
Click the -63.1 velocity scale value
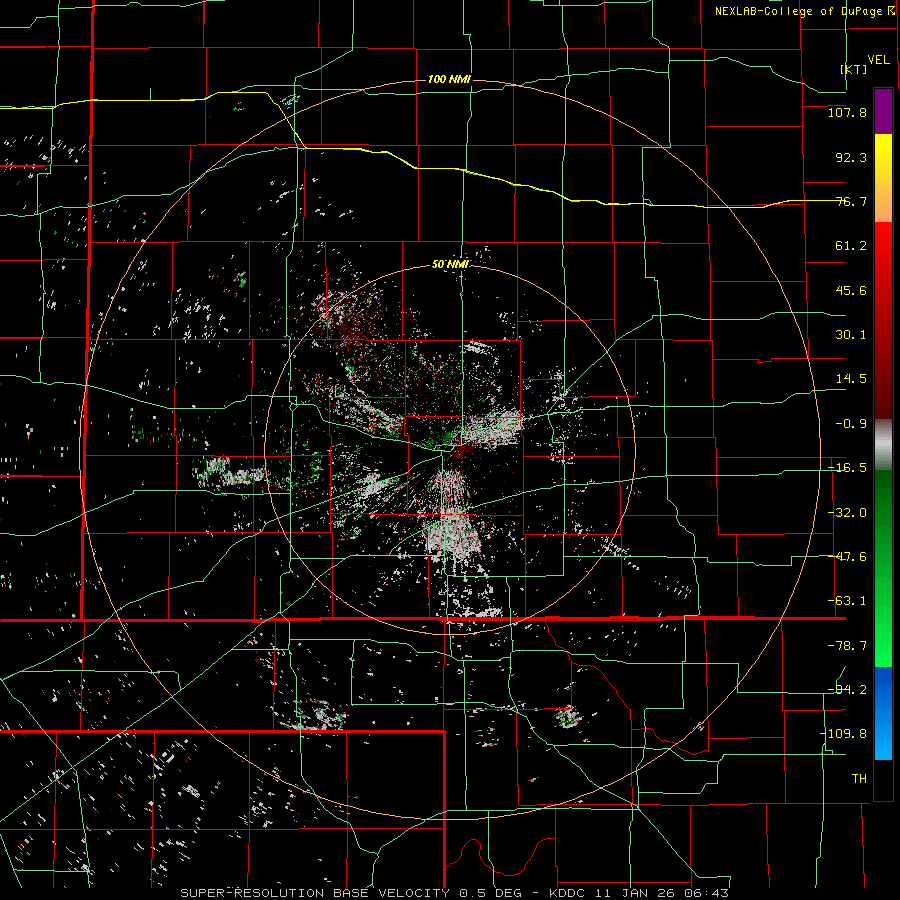[847, 601]
